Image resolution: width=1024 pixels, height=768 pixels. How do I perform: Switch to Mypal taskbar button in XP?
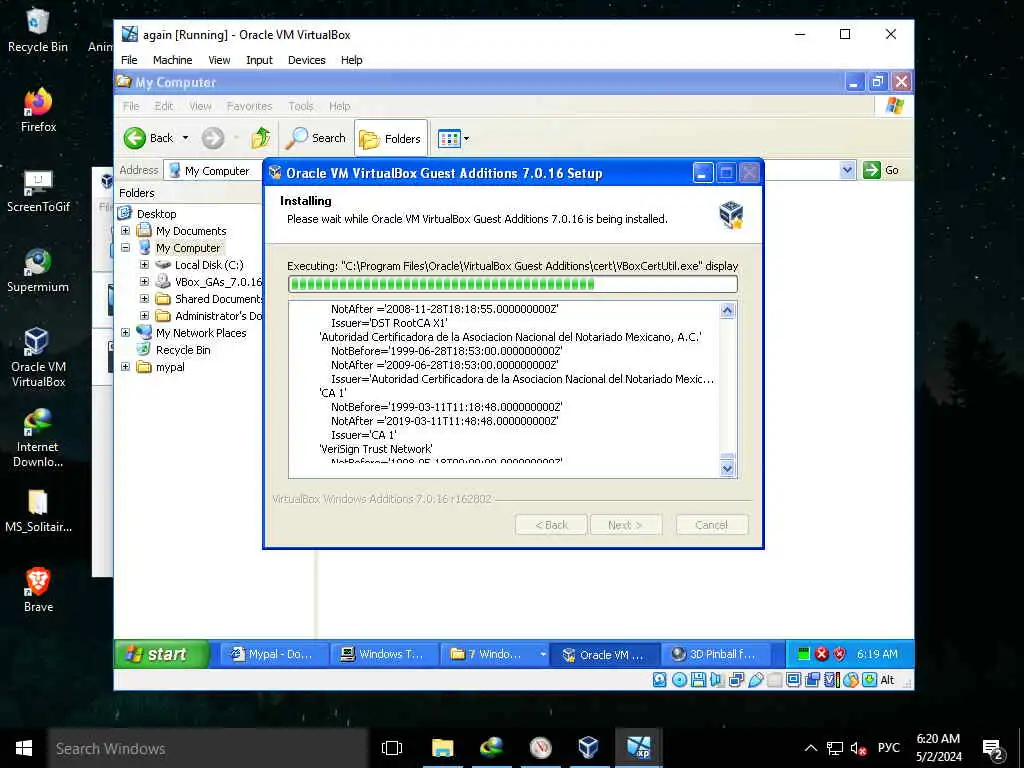point(273,654)
